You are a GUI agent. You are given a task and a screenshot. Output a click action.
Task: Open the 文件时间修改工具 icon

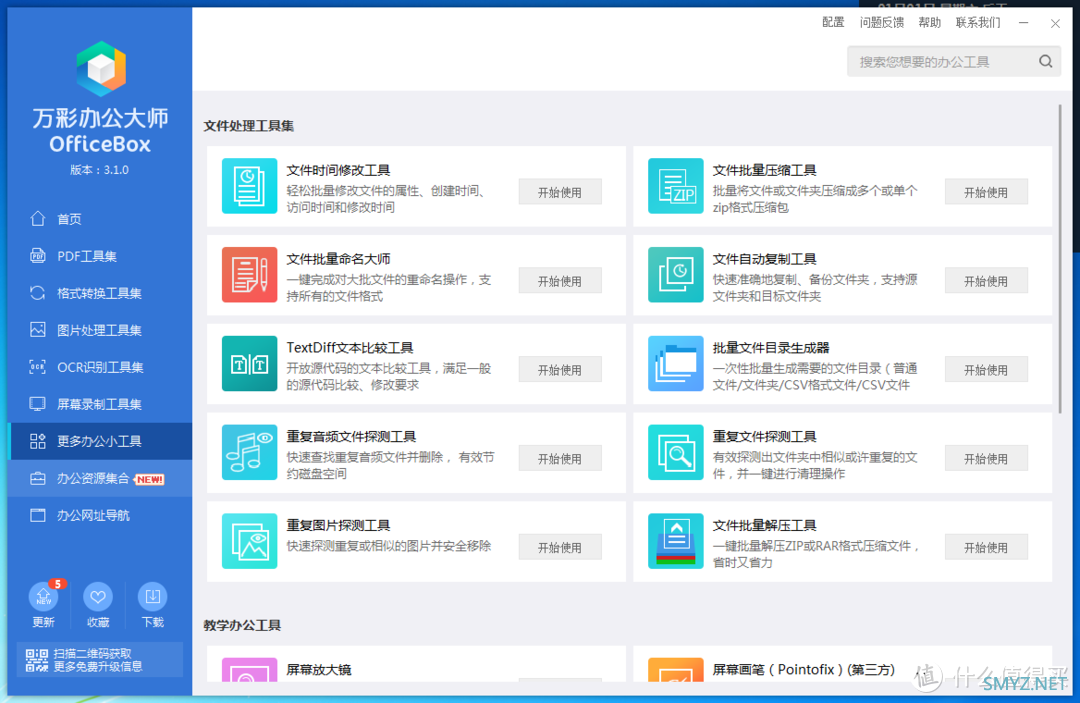[249, 186]
